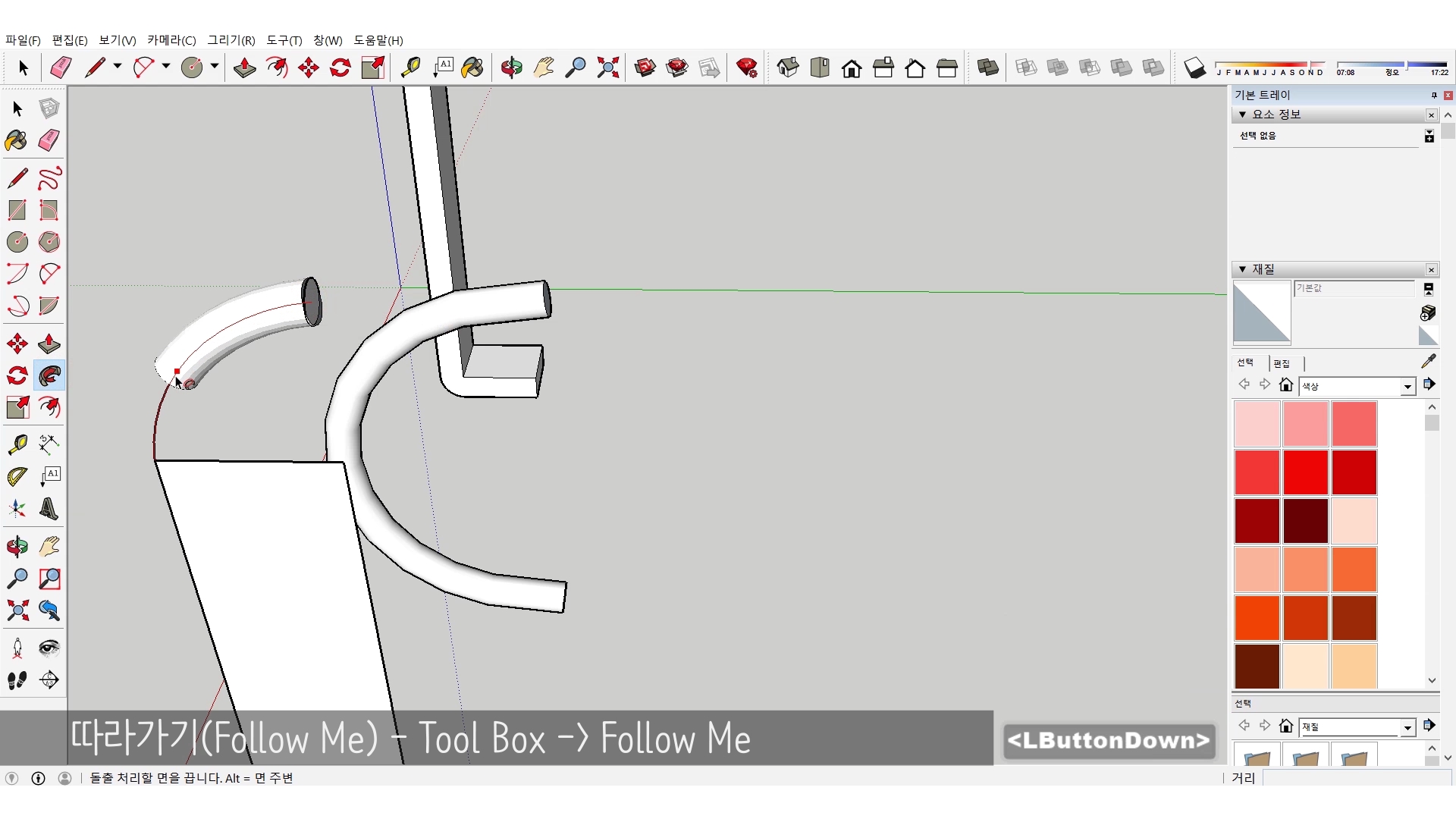Toggle the Look Around eye tool
1456x819 pixels.
(49, 648)
